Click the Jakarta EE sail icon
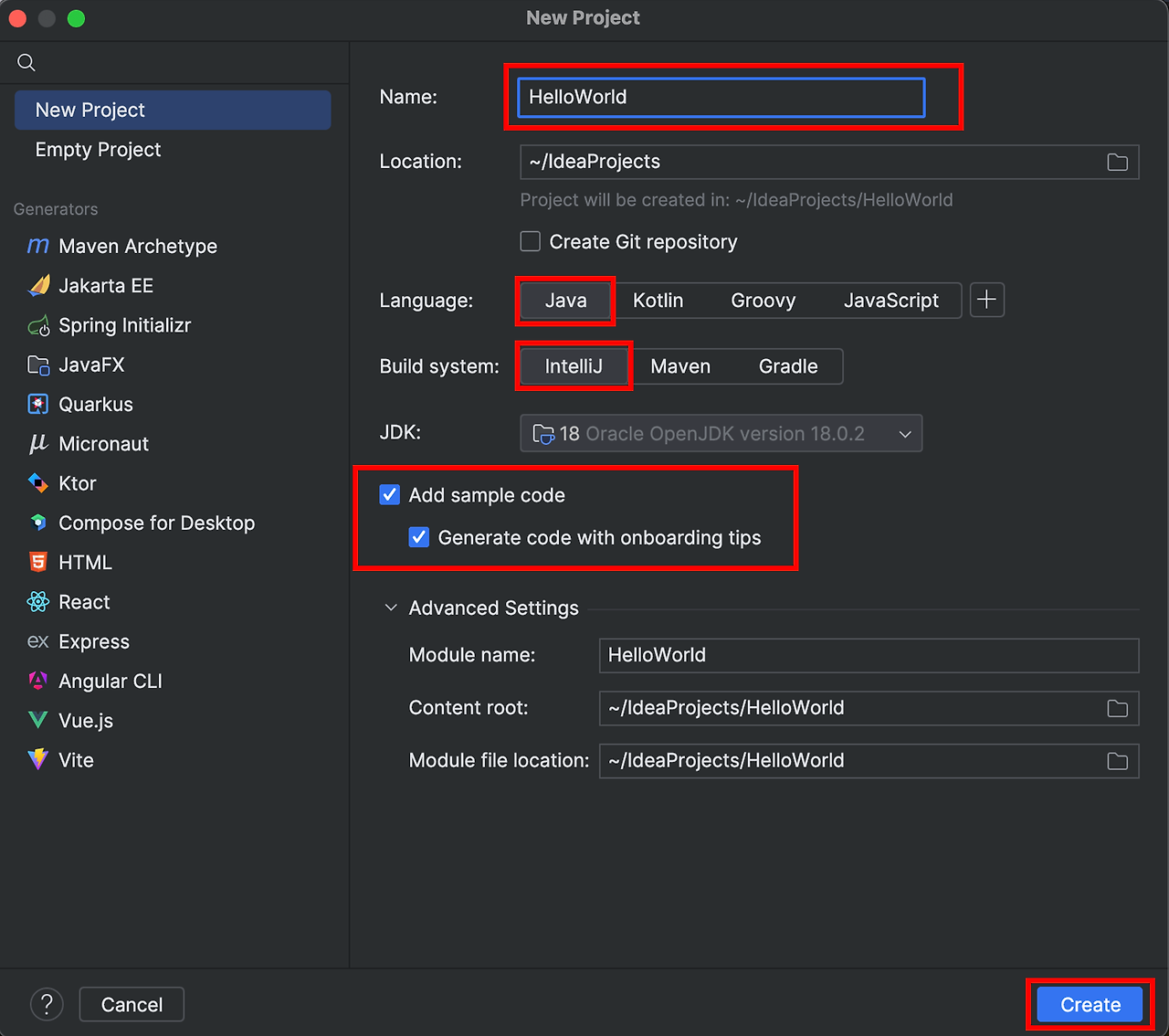Image resolution: width=1169 pixels, height=1036 pixels. 38,285
